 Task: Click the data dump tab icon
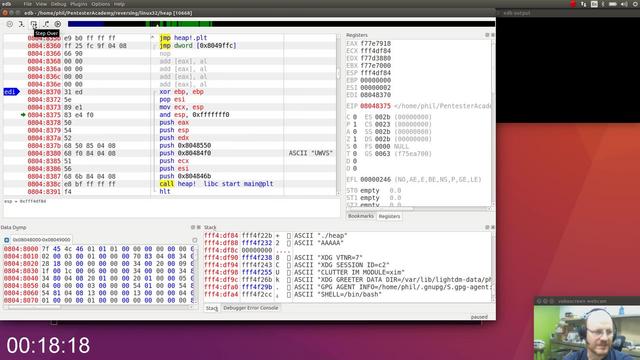[x=7, y=240]
